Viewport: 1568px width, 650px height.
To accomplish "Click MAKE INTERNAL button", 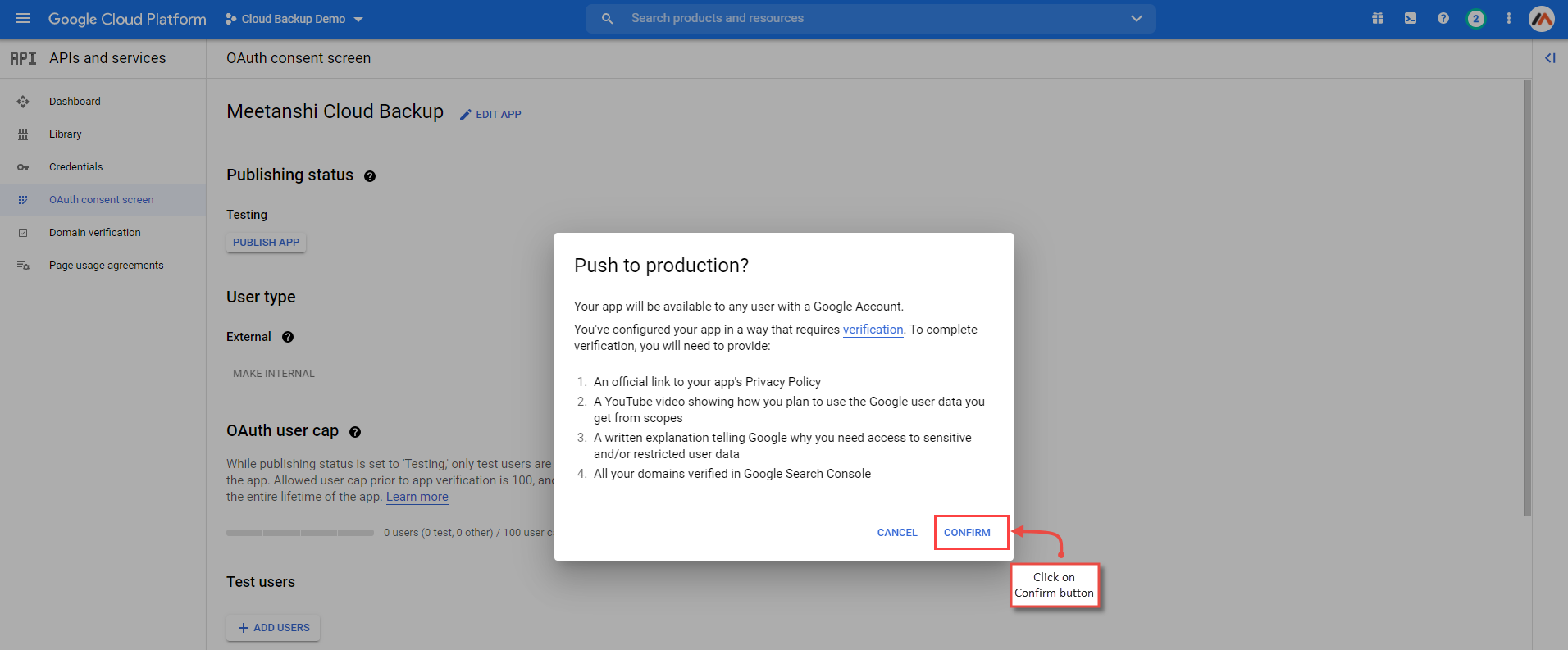I will click(x=274, y=374).
